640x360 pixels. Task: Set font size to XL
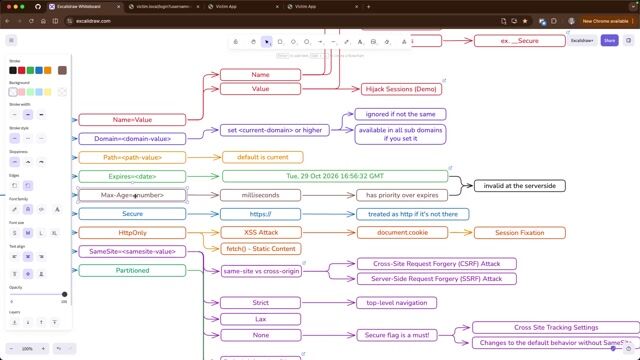pos(54,233)
